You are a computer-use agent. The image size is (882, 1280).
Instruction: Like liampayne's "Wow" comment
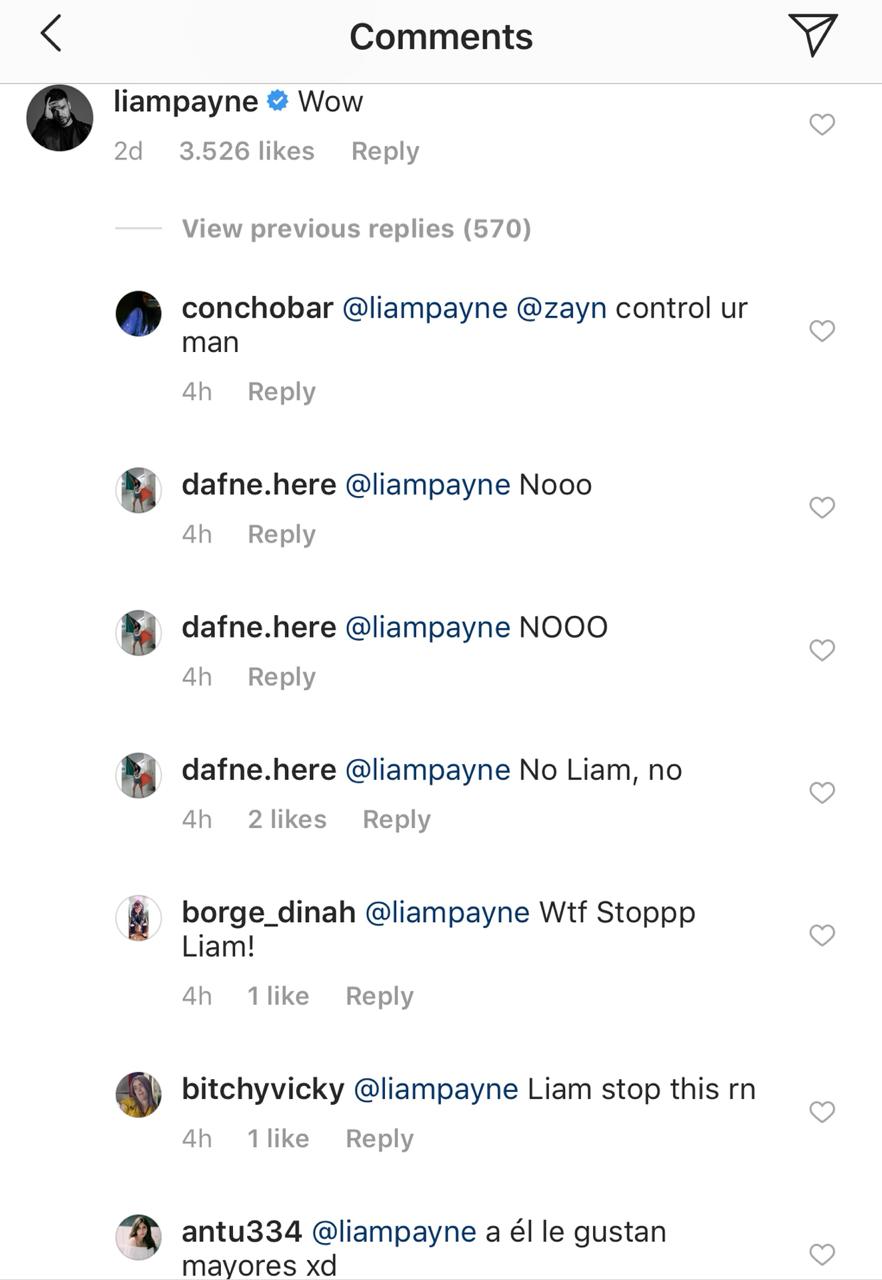821,125
